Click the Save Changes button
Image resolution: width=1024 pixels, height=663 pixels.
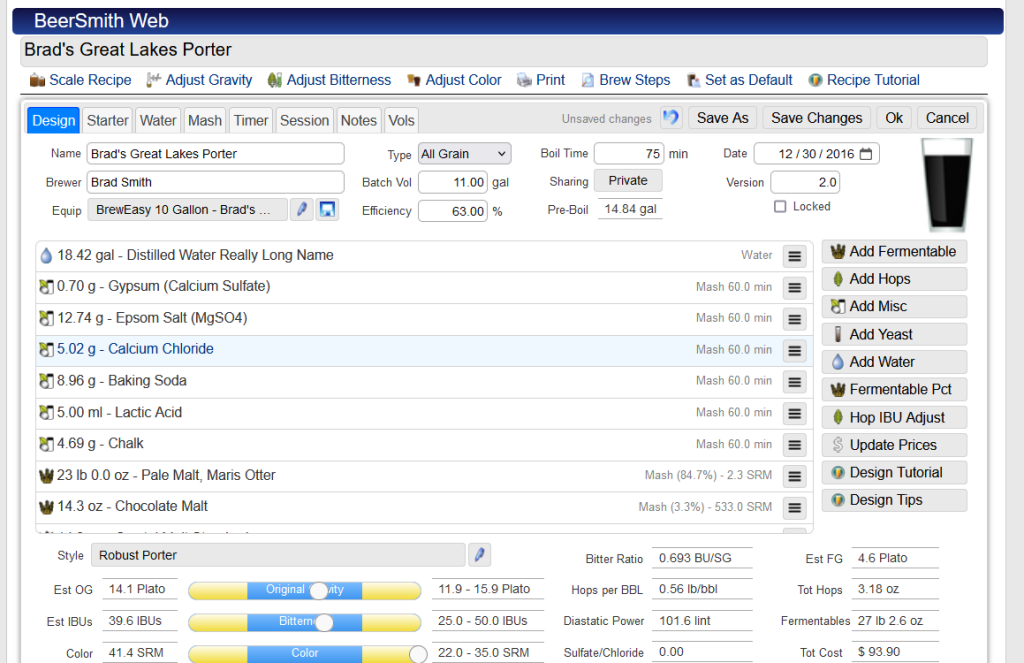(x=816, y=118)
